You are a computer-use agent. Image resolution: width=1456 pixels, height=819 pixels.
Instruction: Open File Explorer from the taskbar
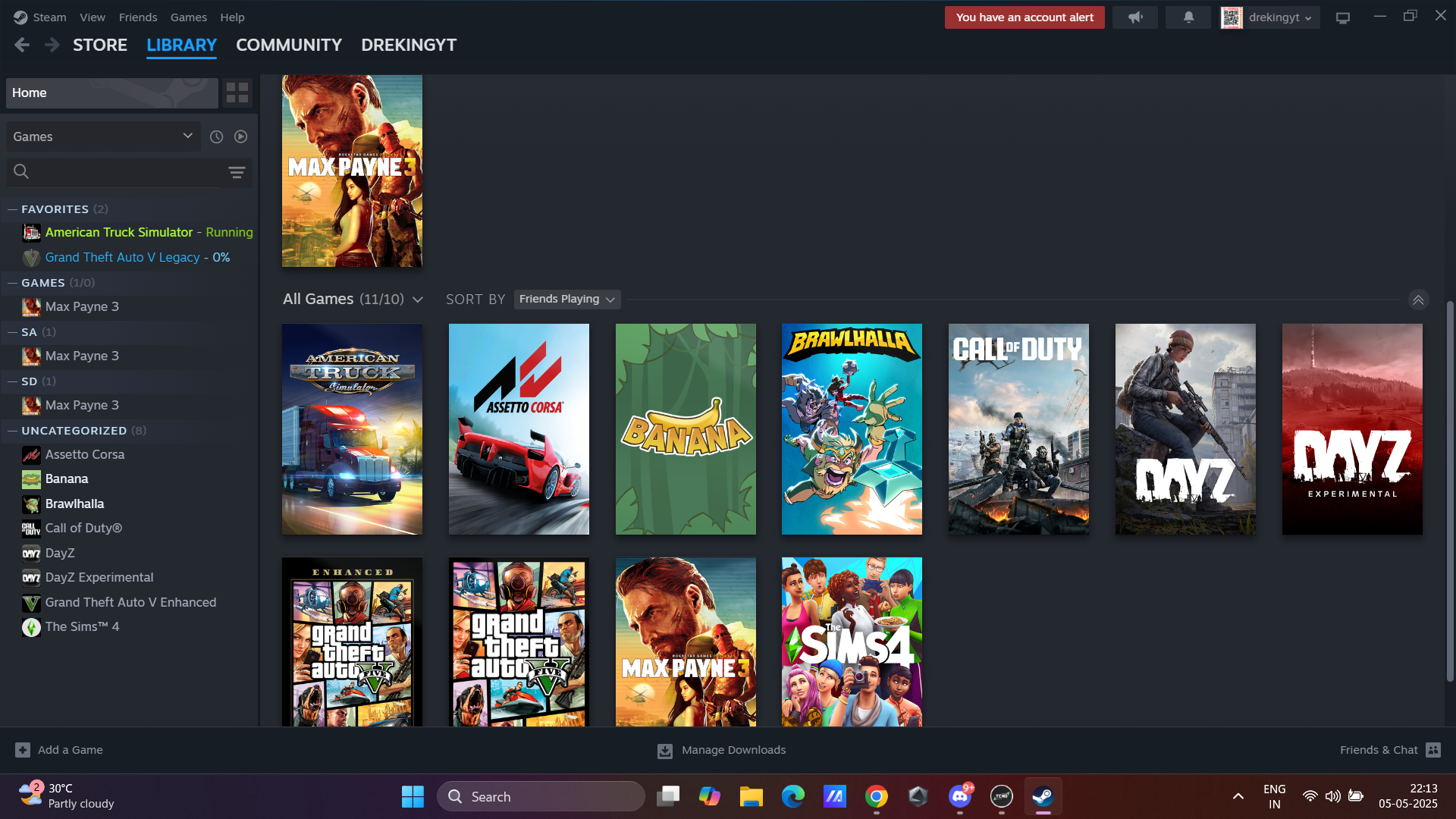tap(751, 797)
